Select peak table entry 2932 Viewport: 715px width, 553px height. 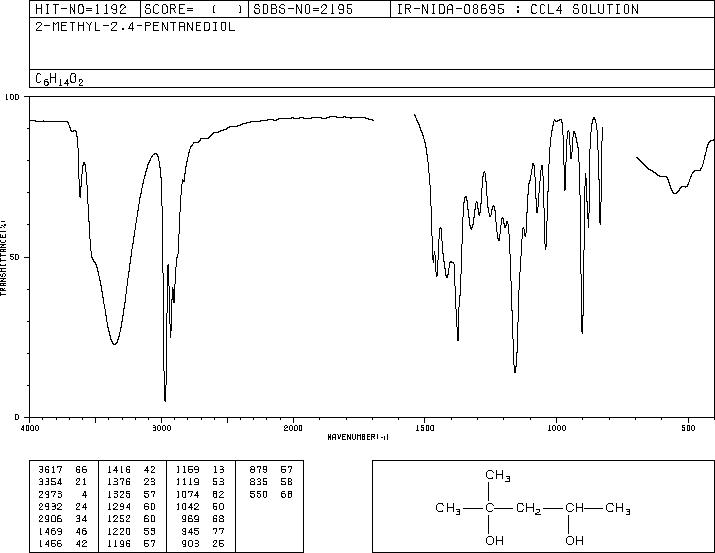[50, 506]
